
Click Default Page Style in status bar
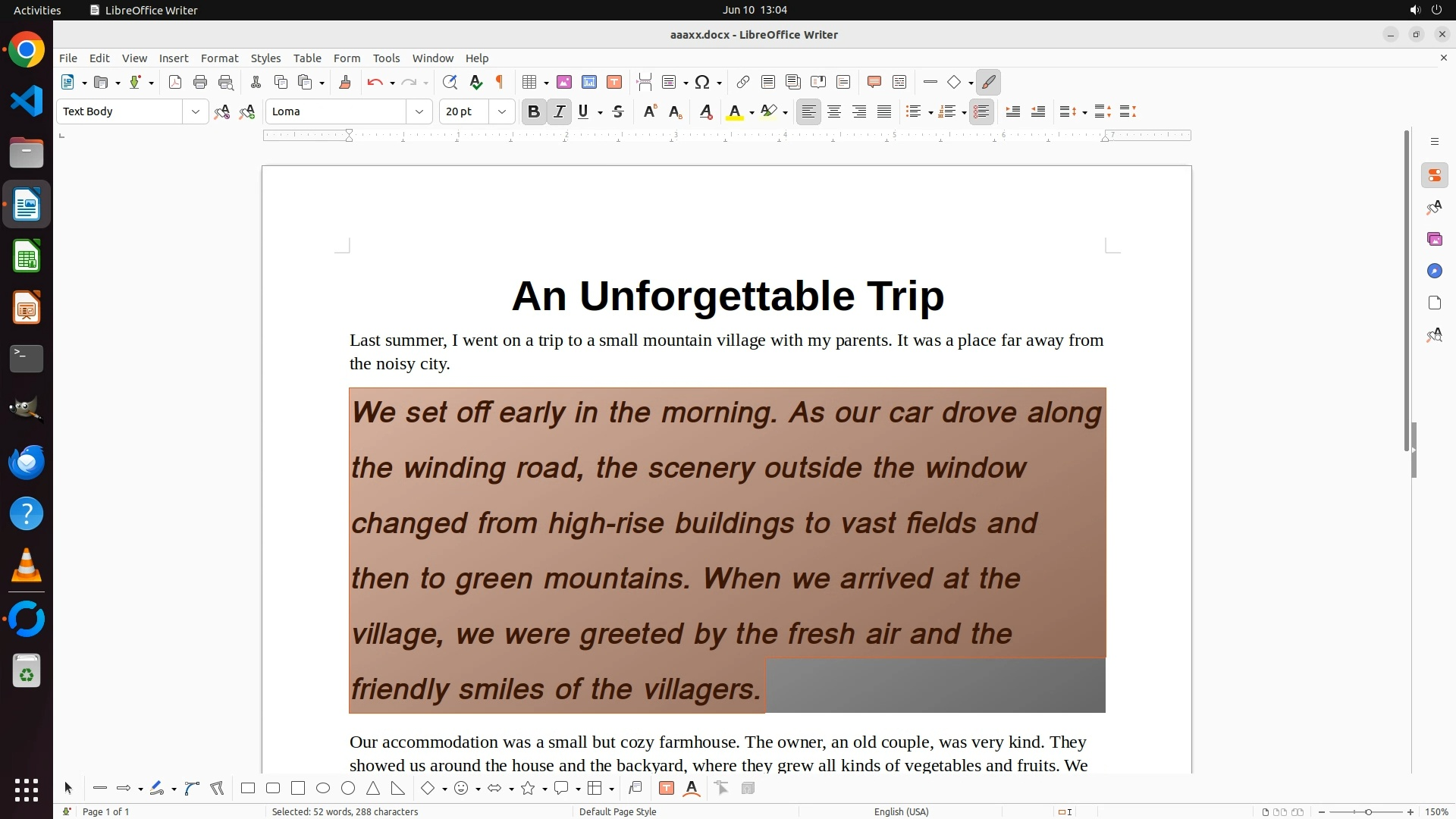pyautogui.click(x=617, y=811)
